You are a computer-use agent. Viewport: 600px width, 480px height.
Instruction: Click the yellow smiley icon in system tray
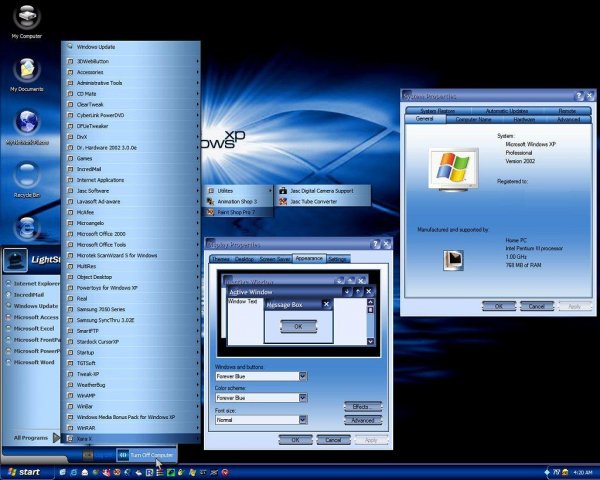[565, 472]
